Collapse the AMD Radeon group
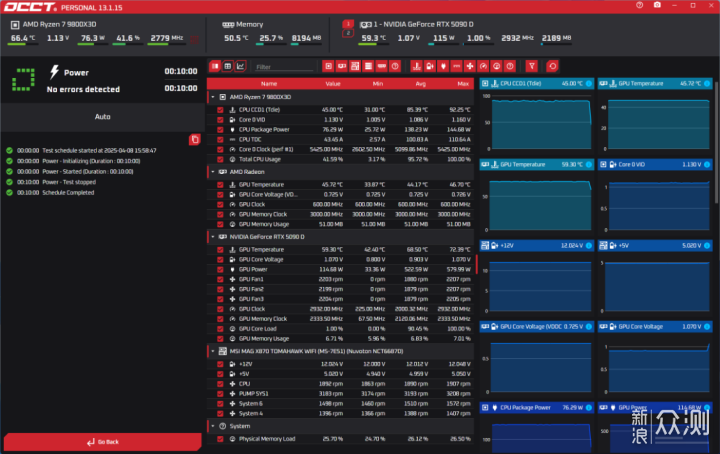 (x=213, y=172)
